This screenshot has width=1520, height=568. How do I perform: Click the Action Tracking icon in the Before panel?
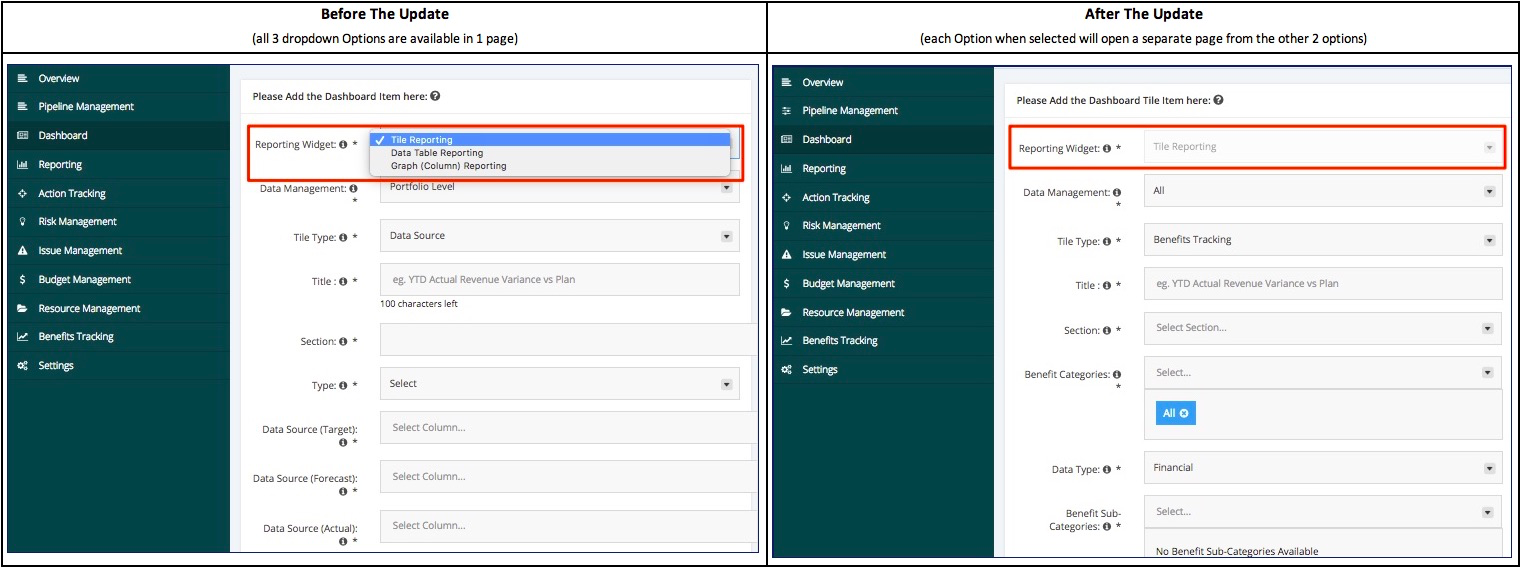click(22, 193)
